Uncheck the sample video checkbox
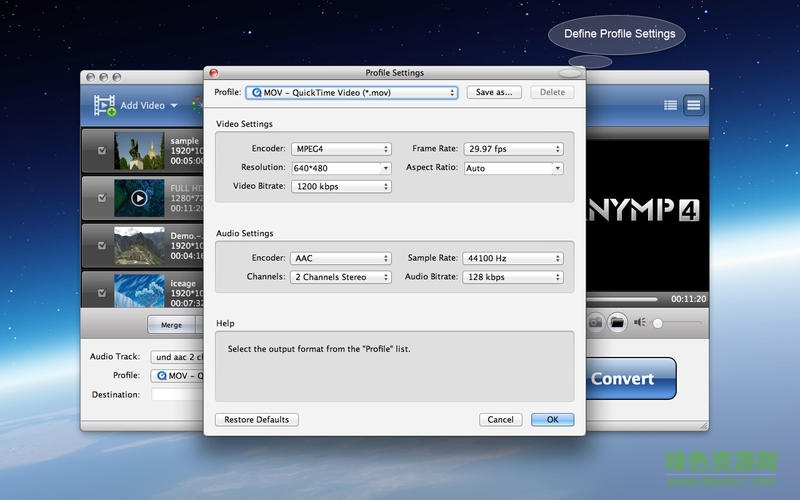The image size is (800, 500). point(102,151)
